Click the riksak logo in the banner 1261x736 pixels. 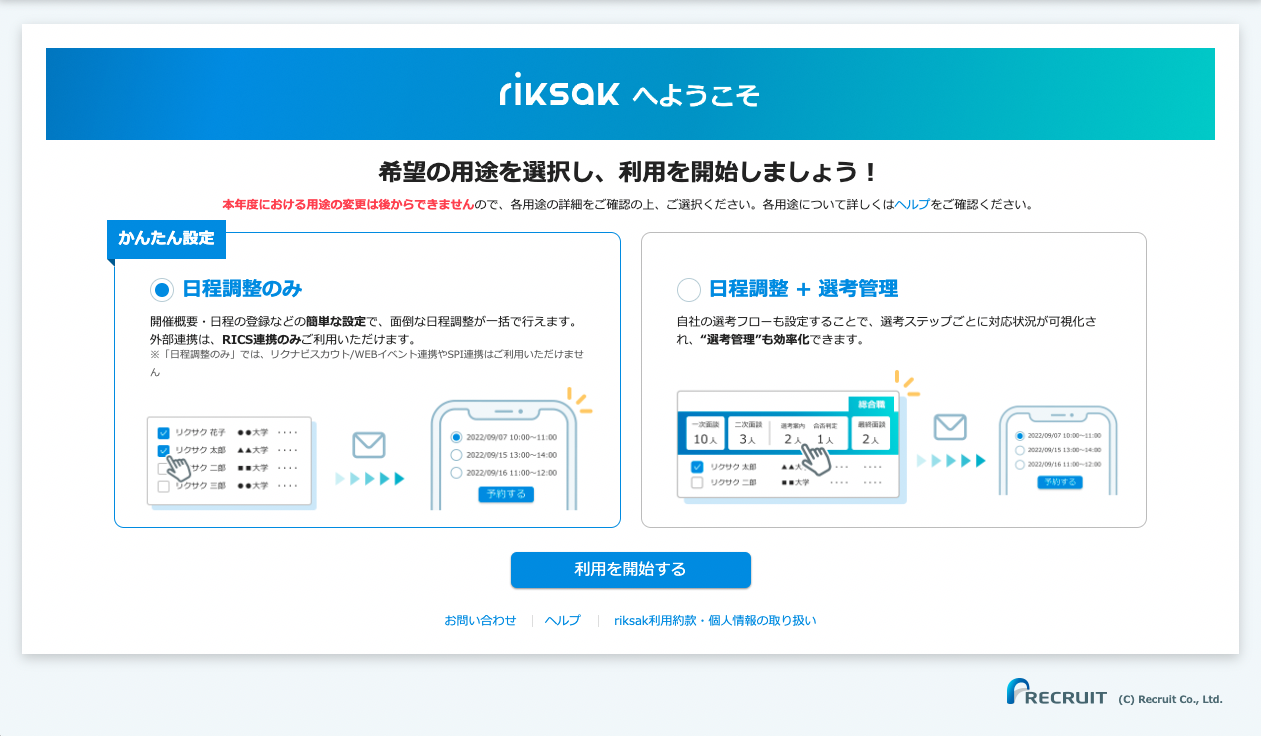[x=560, y=91]
